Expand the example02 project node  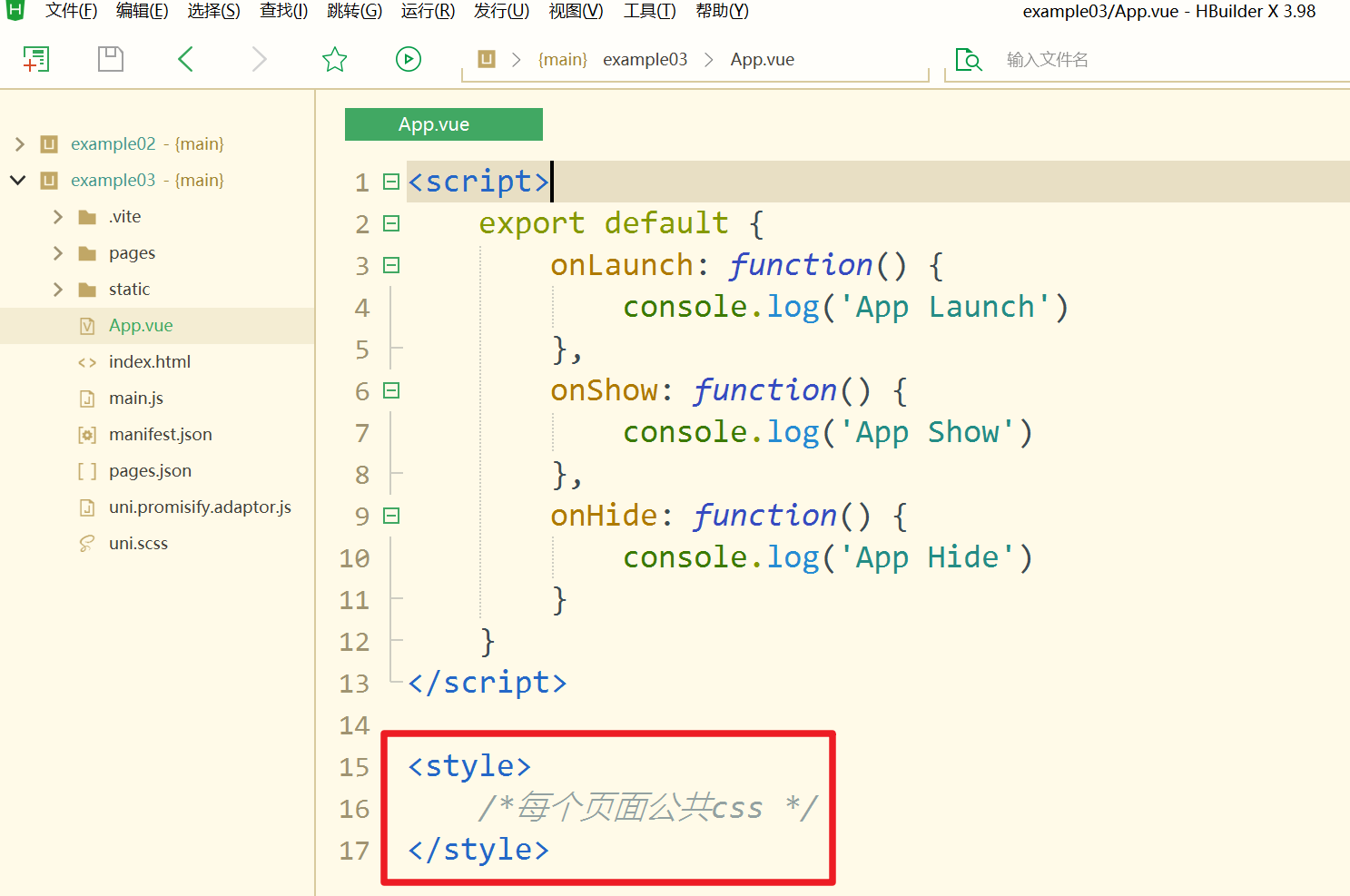pos(19,144)
